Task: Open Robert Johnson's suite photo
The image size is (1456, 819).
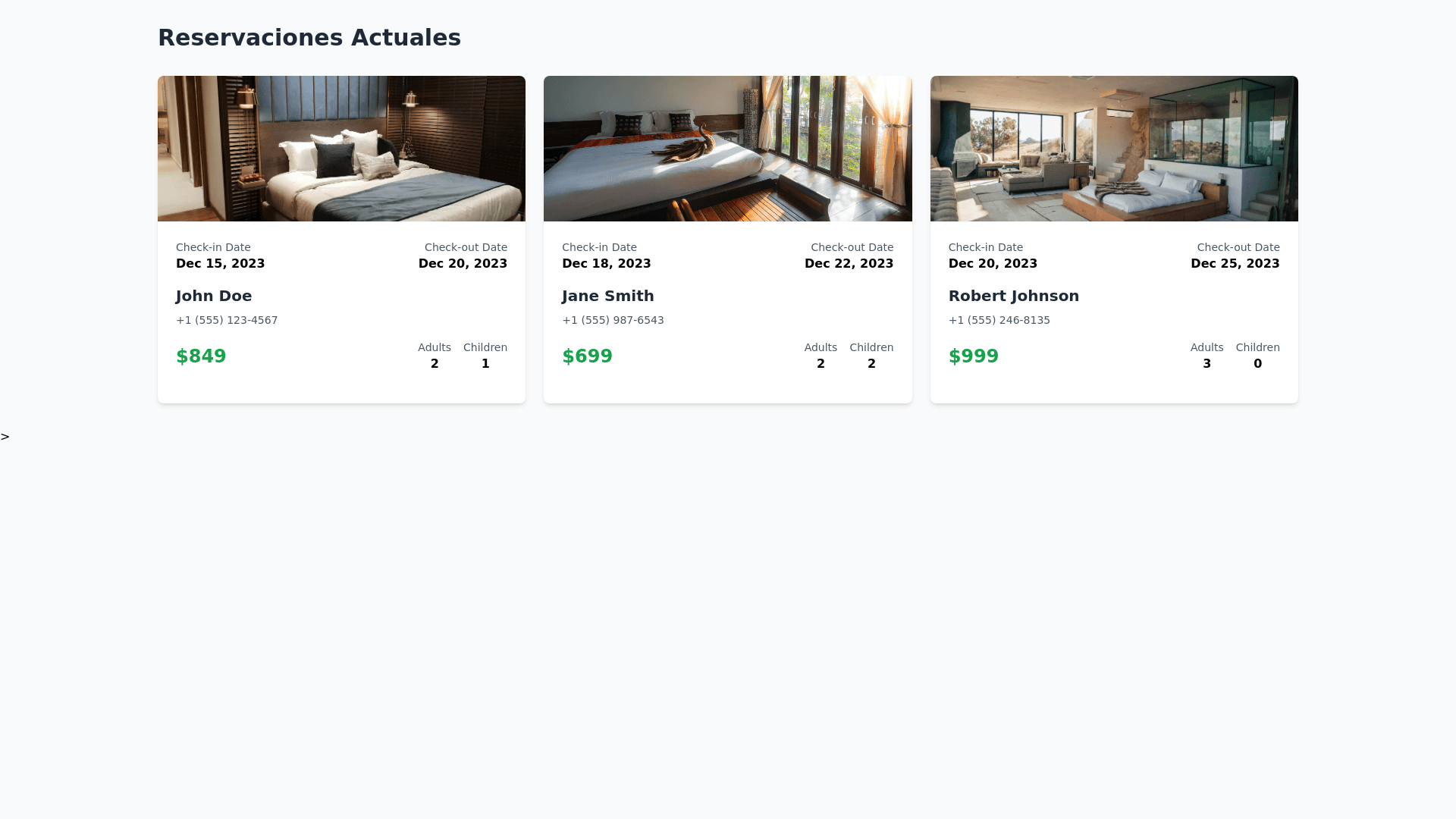Action: (1114, 149)
